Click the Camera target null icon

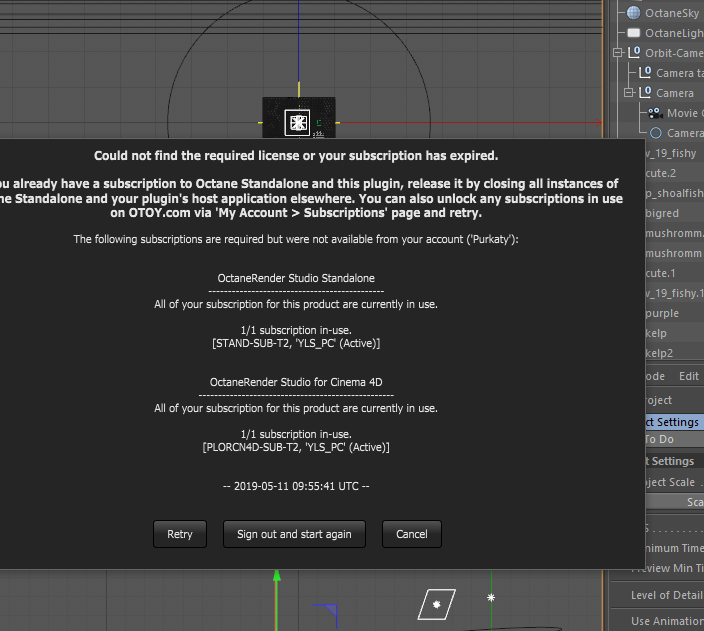point(645,72)
